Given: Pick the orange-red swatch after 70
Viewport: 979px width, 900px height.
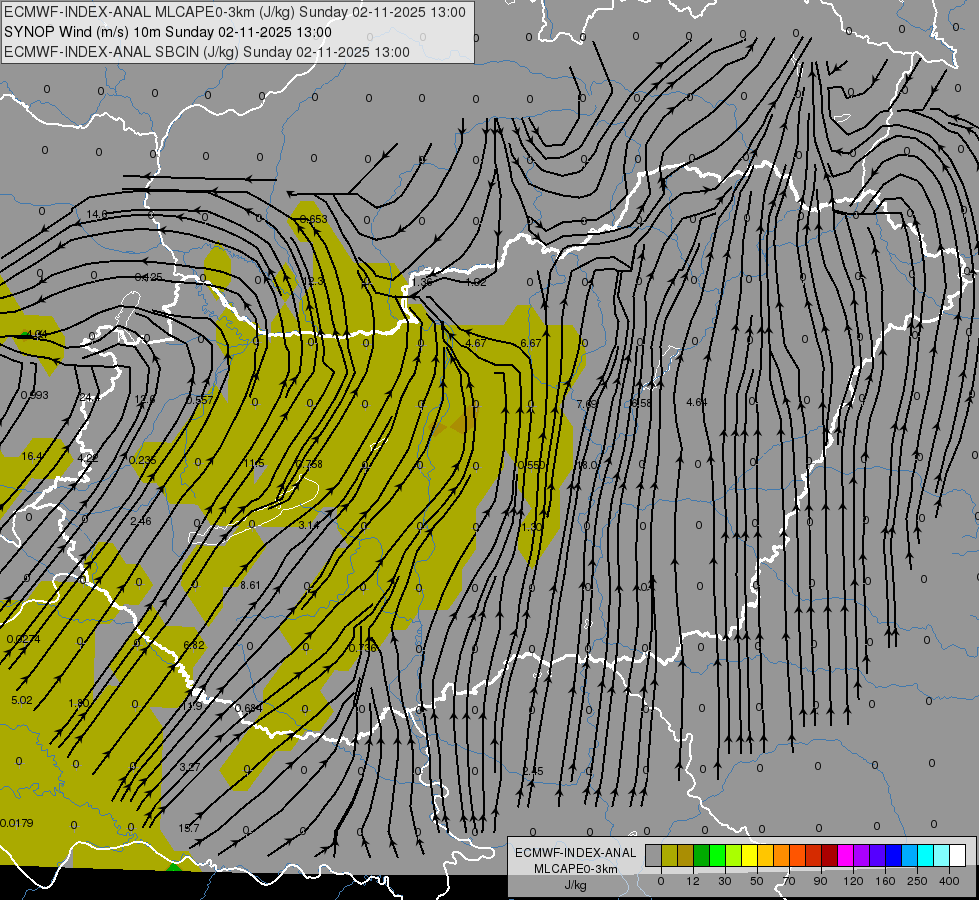Looking at the screenshot, I should click(x=797, y=856).
